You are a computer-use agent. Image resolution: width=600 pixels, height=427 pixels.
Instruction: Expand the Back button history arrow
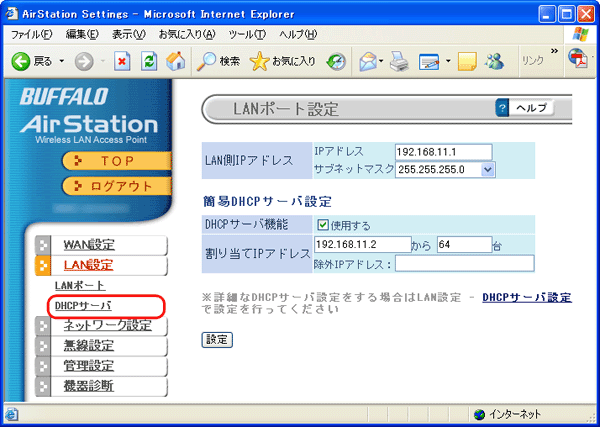[62, 61]
